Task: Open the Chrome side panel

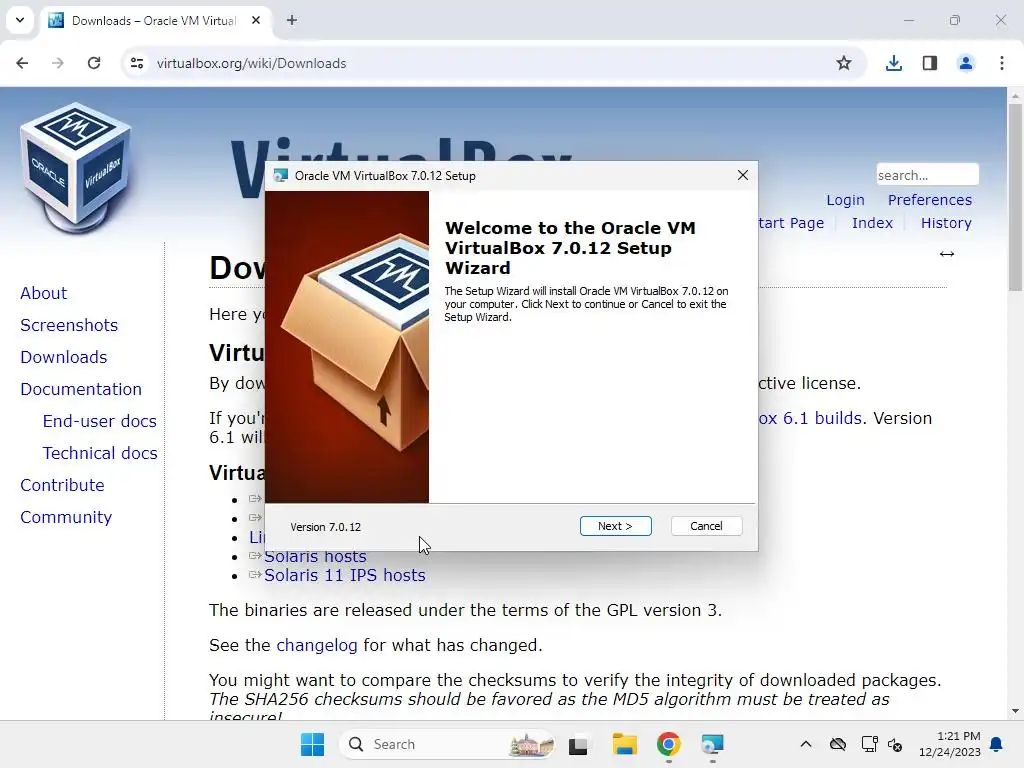Action: tap(930, 63)
